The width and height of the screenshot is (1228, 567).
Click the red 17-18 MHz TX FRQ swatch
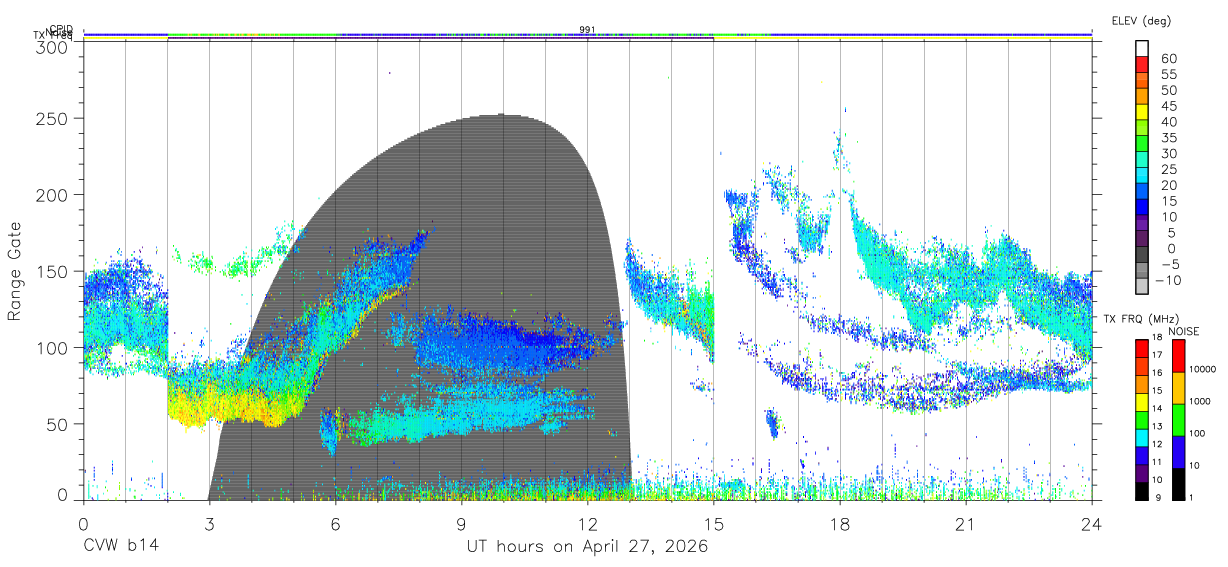tap(1143, 348)
